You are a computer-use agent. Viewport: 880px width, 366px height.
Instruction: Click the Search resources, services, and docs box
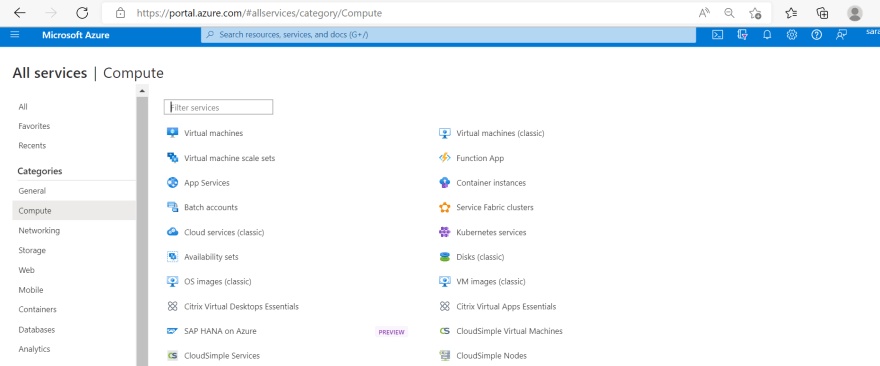[448, 35]
